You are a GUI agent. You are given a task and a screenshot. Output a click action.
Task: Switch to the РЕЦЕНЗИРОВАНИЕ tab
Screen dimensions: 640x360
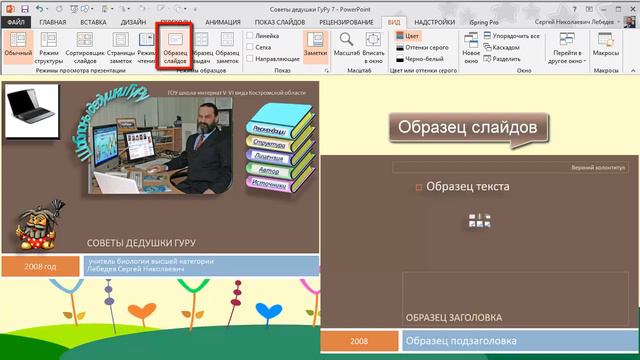click(x=346, y=22)
